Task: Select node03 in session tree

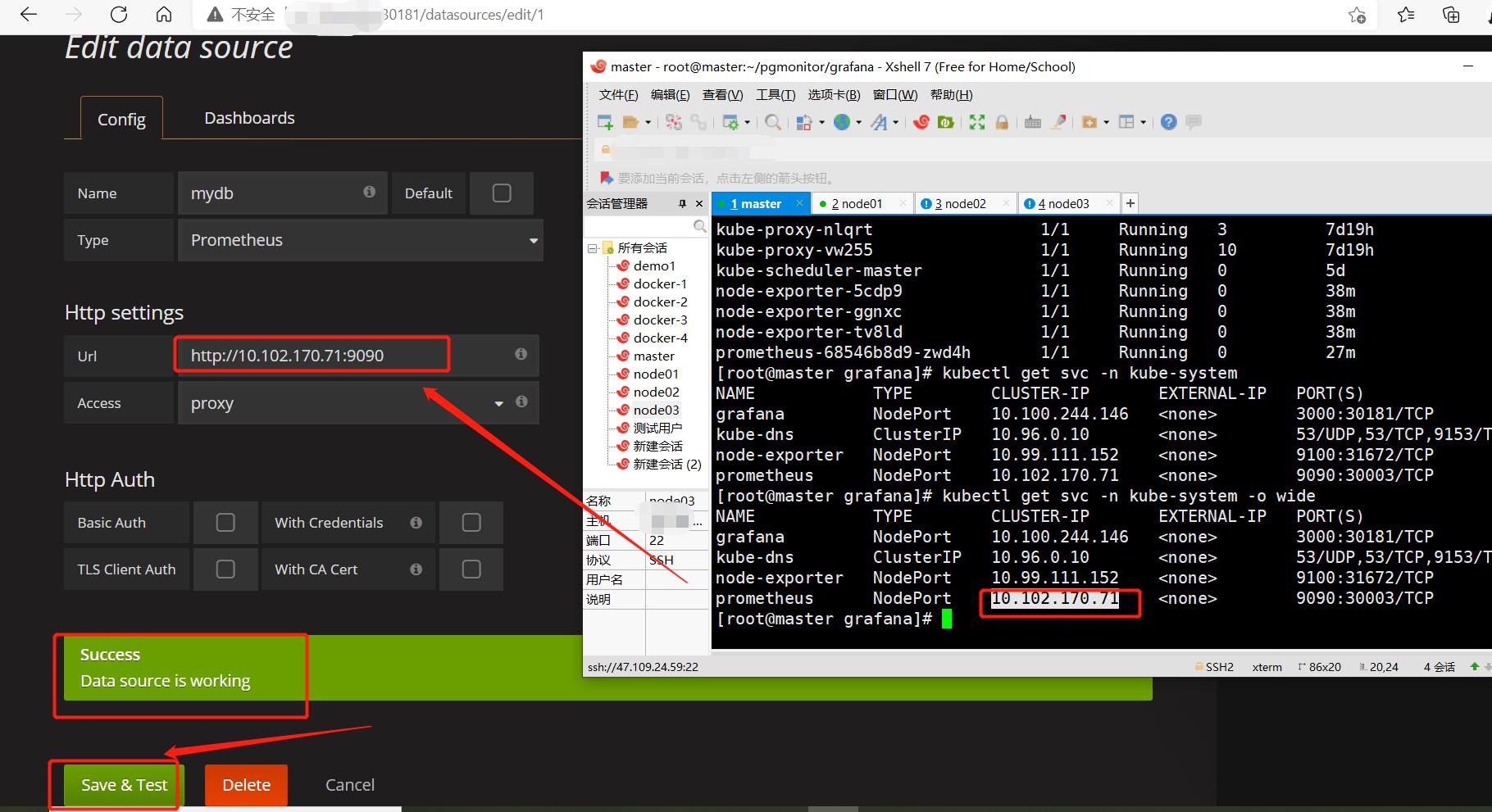Action: pos(656,410)
